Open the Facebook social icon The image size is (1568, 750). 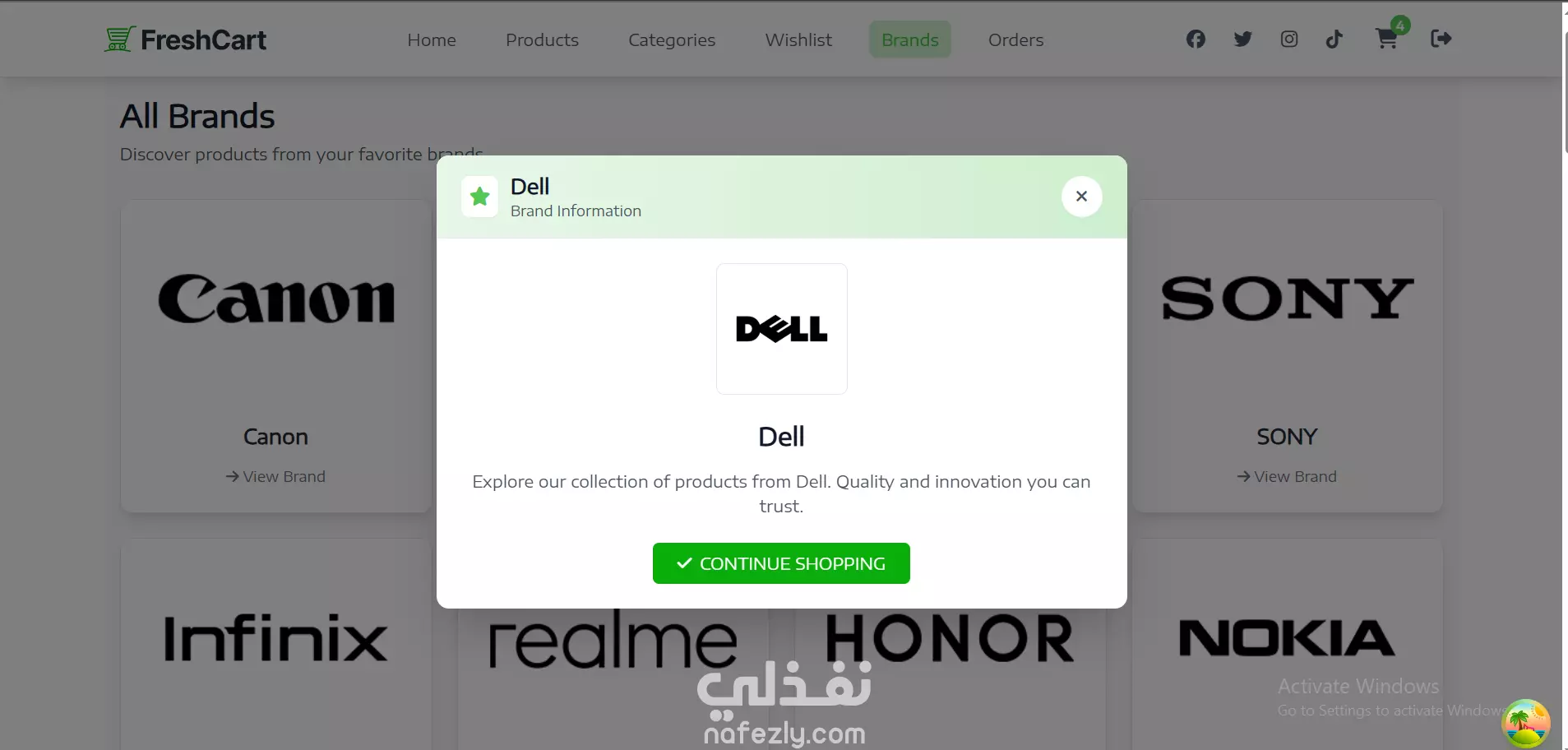pos(1196,39)
